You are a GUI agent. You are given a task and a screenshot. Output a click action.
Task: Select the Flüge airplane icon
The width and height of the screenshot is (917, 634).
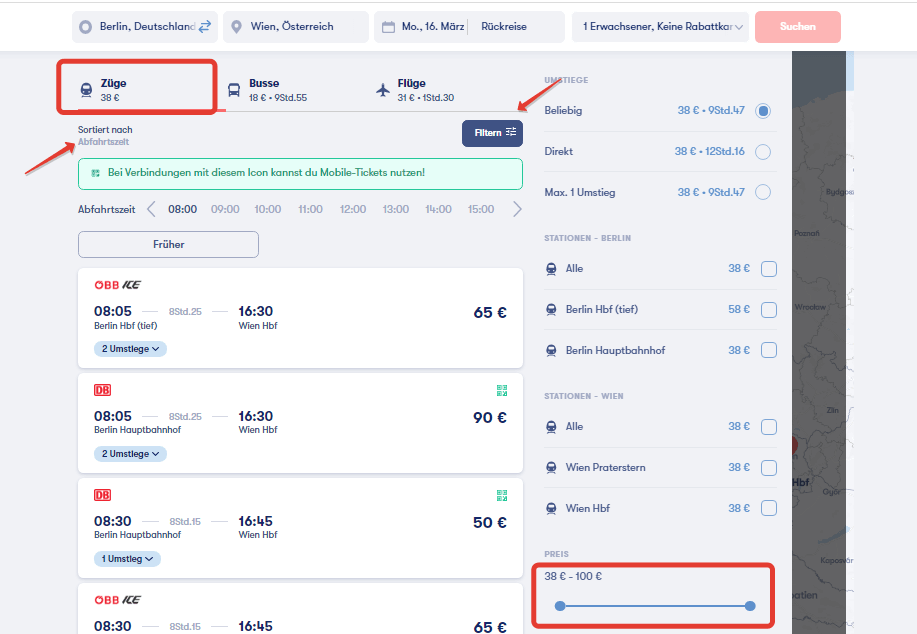tap(383, 90)
